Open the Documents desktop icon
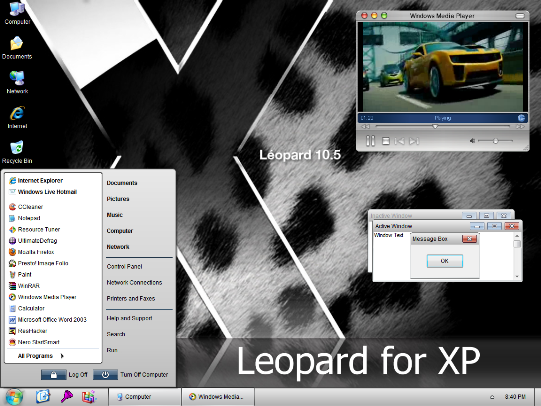Screen dimensions: 541x406 coord(17,48)
